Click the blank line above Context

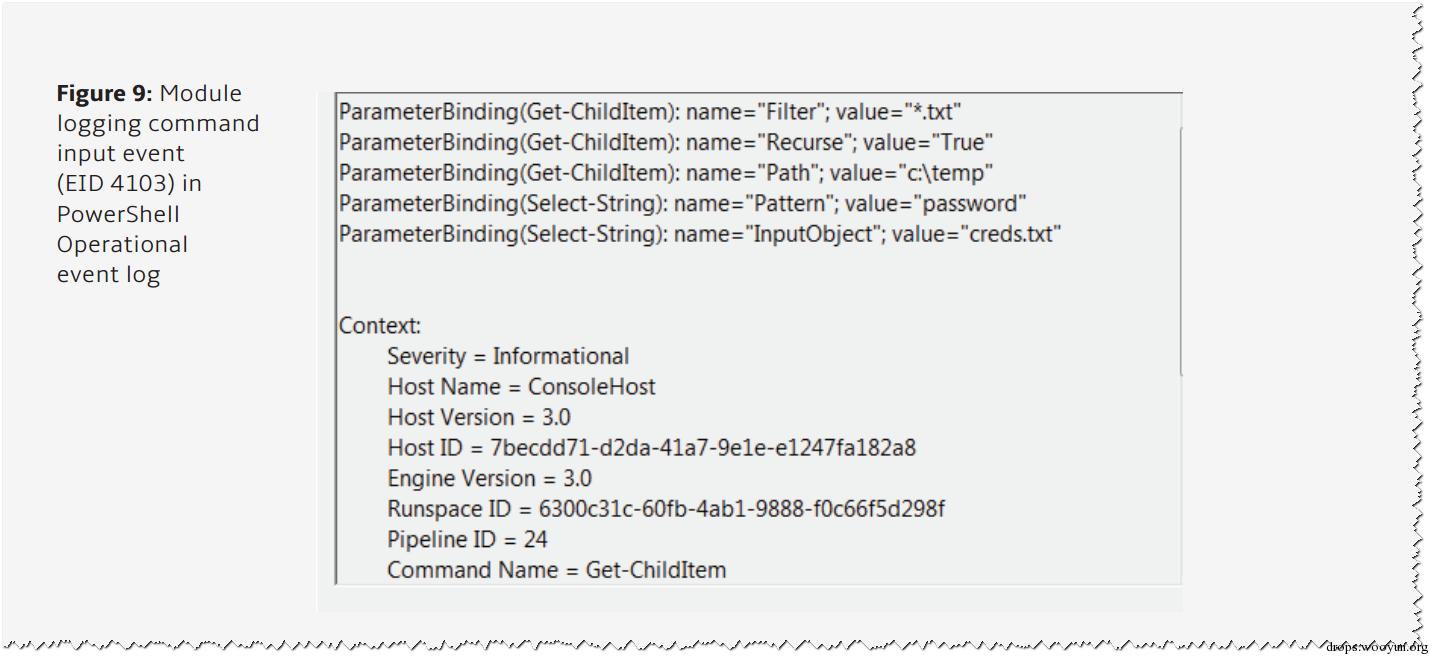point(758,280)
